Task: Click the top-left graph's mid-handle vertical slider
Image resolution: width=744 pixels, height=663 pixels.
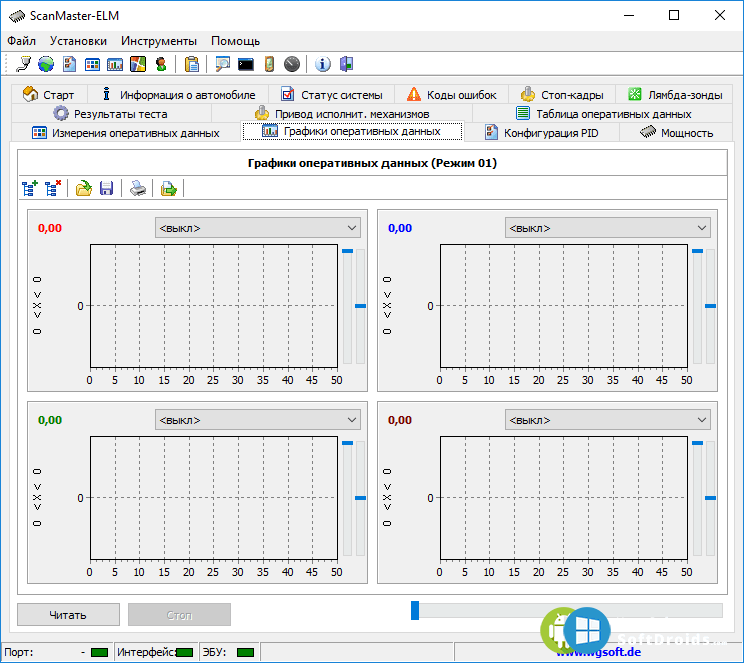Action: (361, 306)
